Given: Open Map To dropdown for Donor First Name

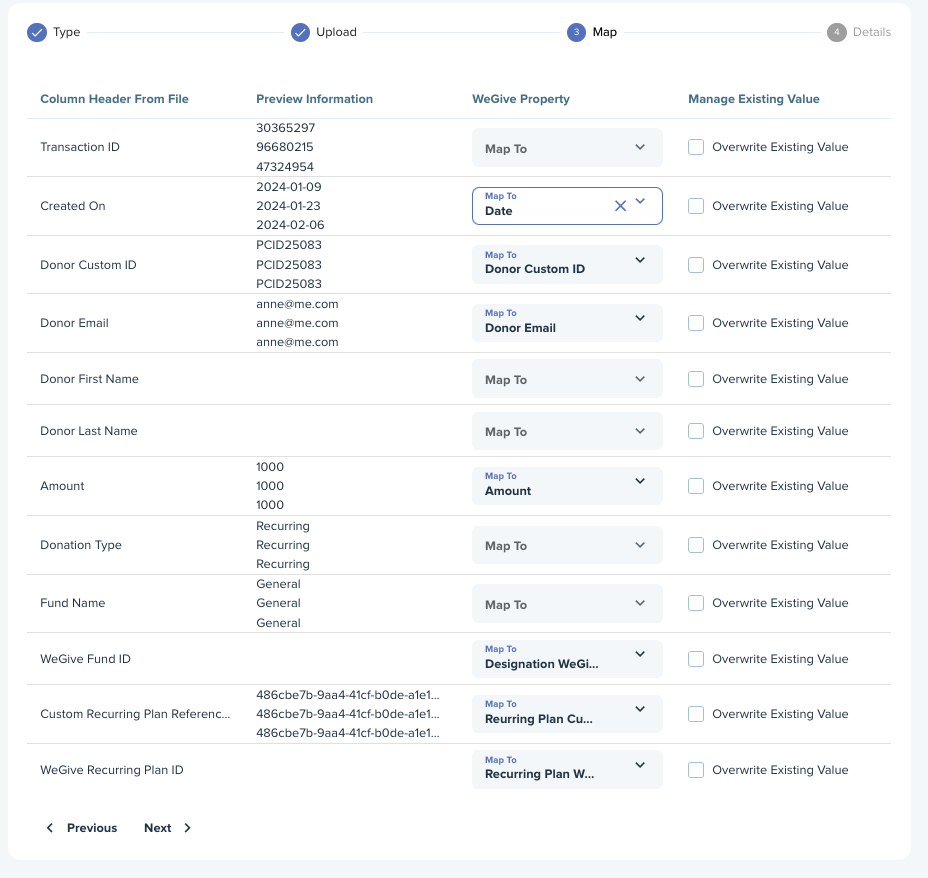Looking at the screenshot, I should point(567,379).
